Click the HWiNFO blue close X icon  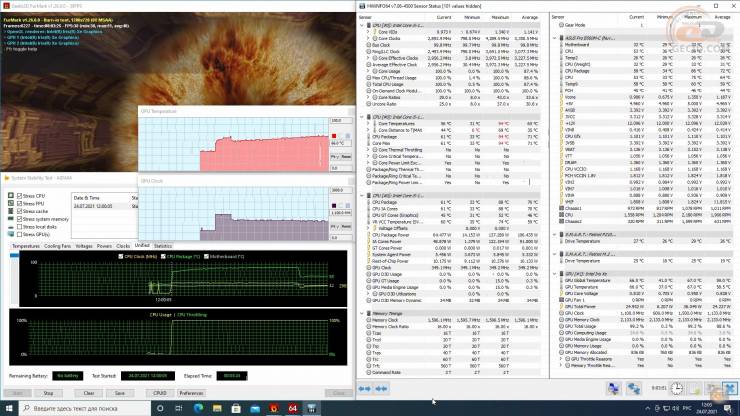coord(731,388)
